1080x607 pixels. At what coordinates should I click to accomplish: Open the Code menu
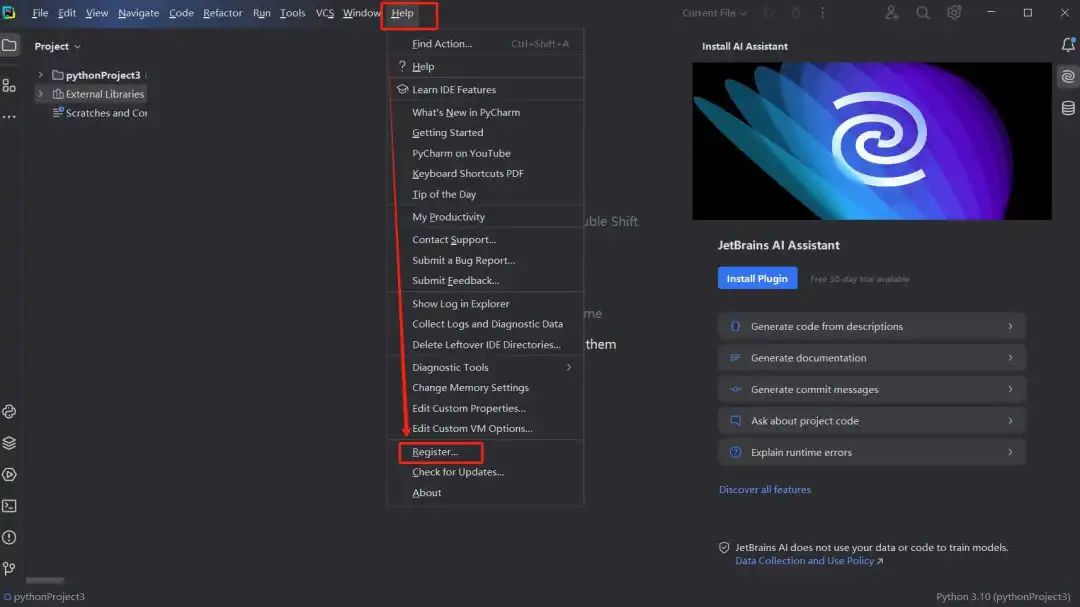(181, 13)
